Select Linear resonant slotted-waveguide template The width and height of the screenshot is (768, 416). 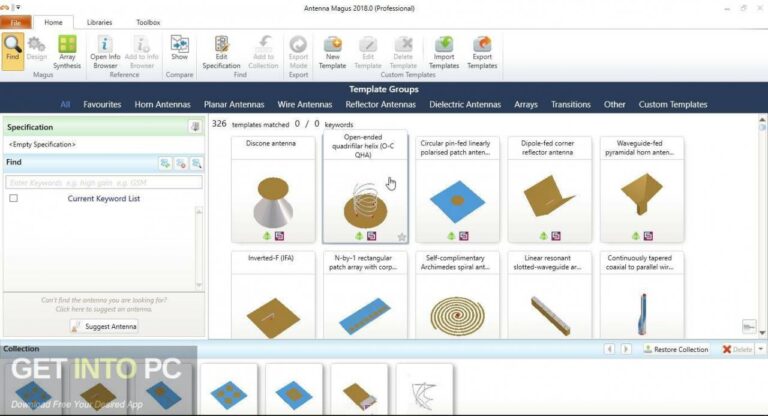coord(550,295)
